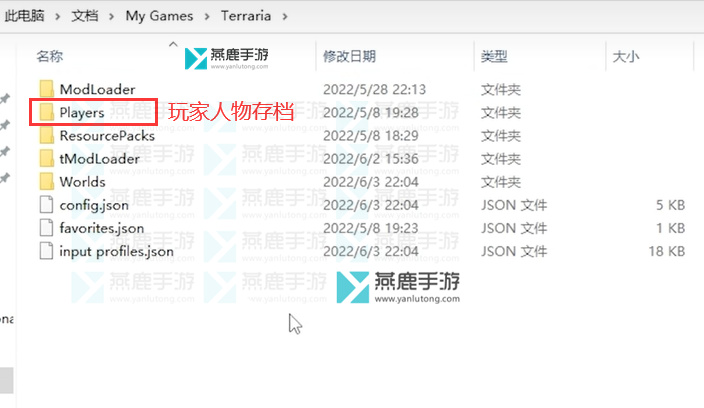704x408 pixels.
Task: Select the config.json file name
Action: tap(94, 205)
